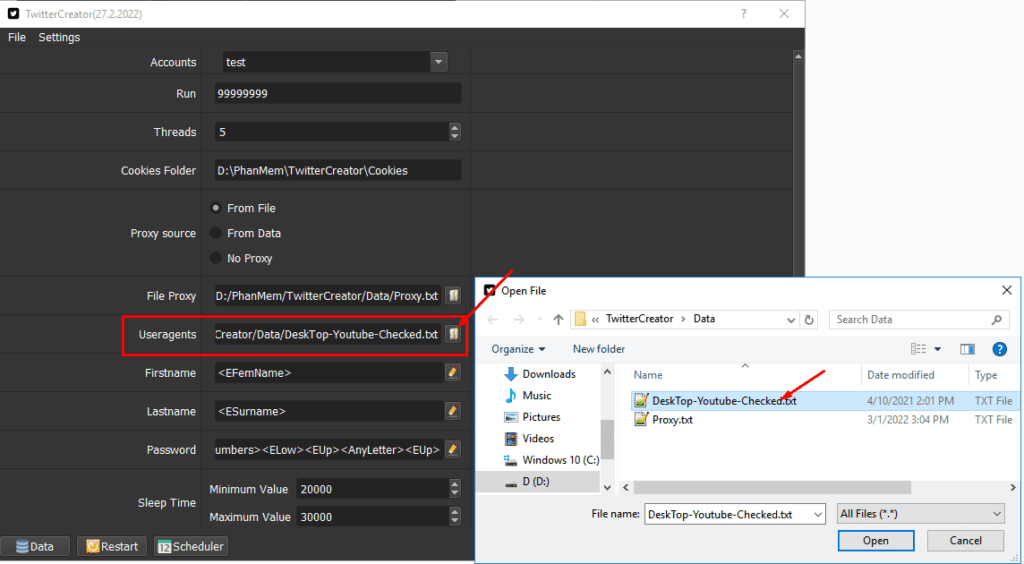Open recent locations dropdown arrow

539,320
